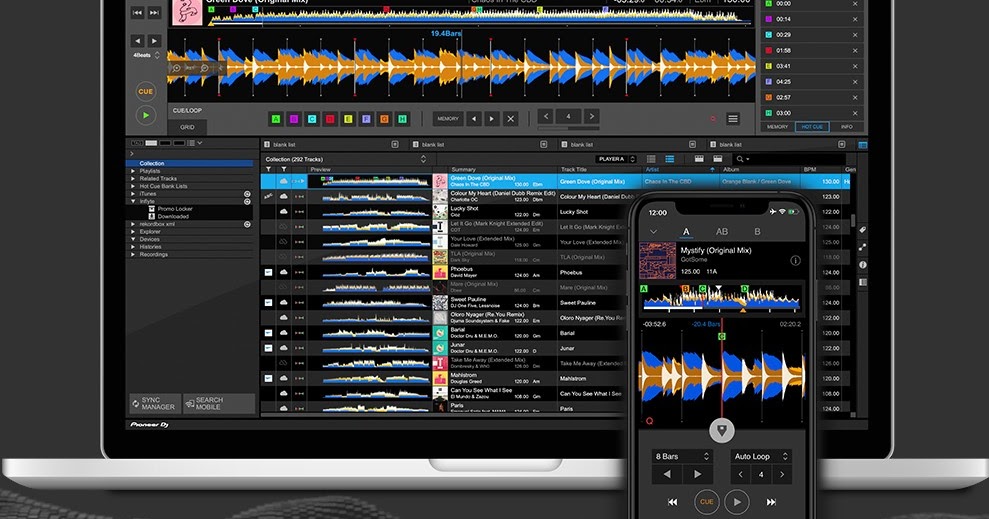Collapse the Devices tree node

(x=133, y=239)
